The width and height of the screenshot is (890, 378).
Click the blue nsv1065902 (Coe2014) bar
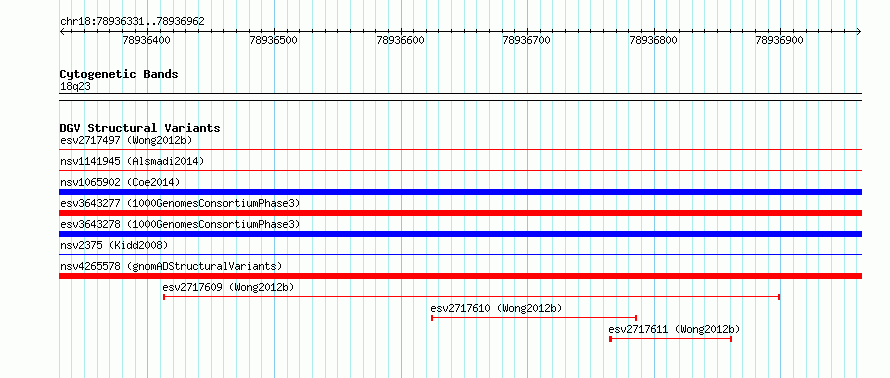click(460, 192)
